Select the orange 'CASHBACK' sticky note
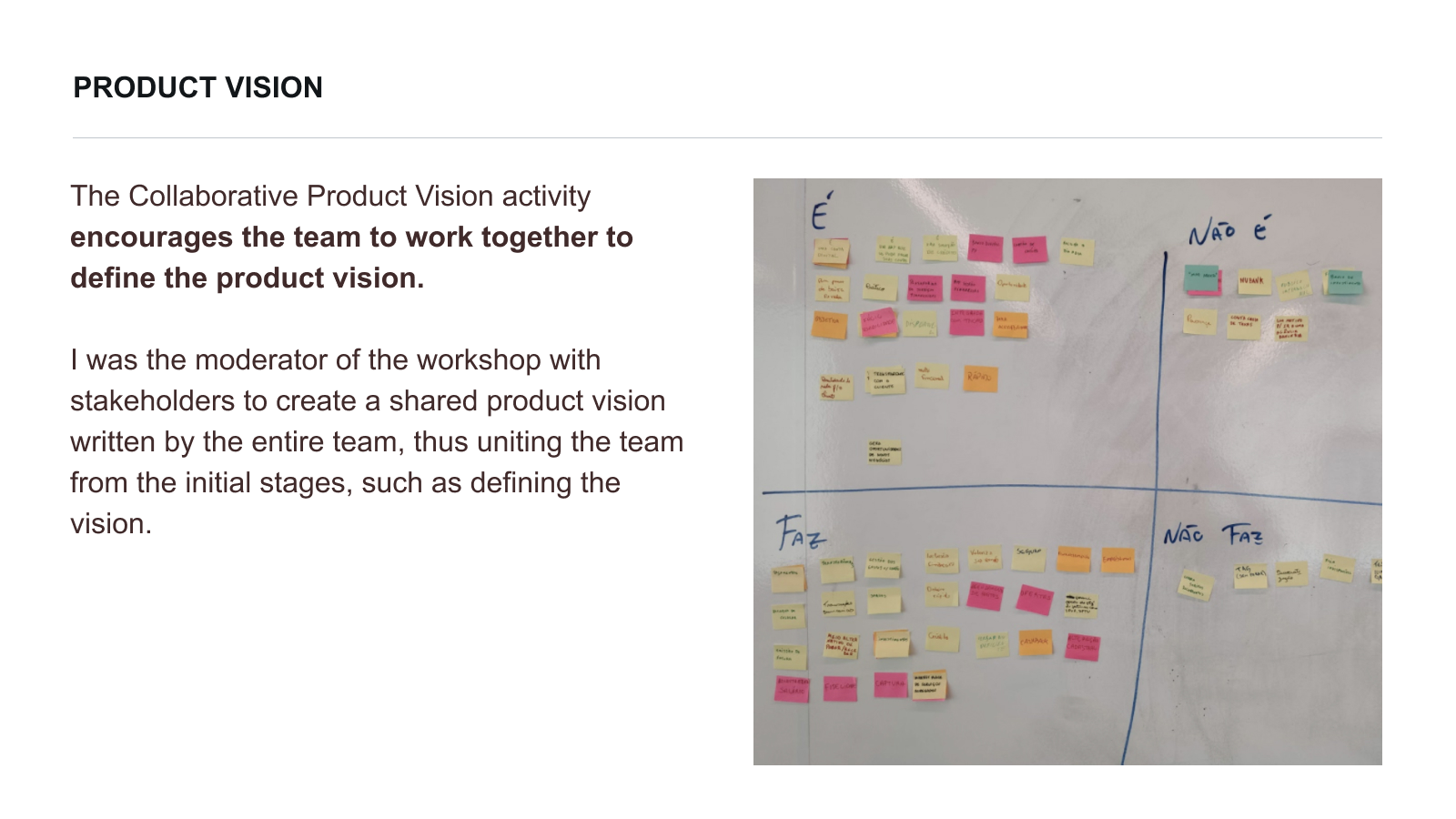Viewport: 1456px width, 819px height. click(1035, 642)
